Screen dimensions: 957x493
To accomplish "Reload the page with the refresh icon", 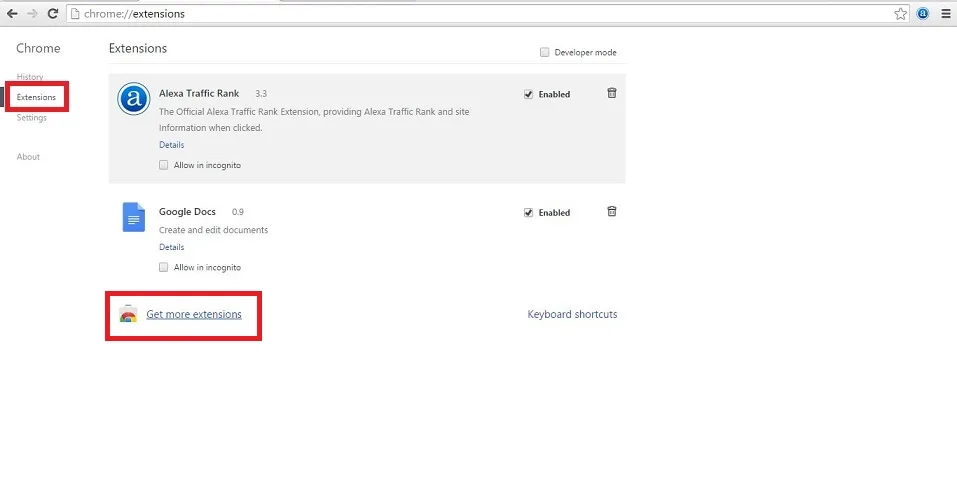I will tap(53, 13).
